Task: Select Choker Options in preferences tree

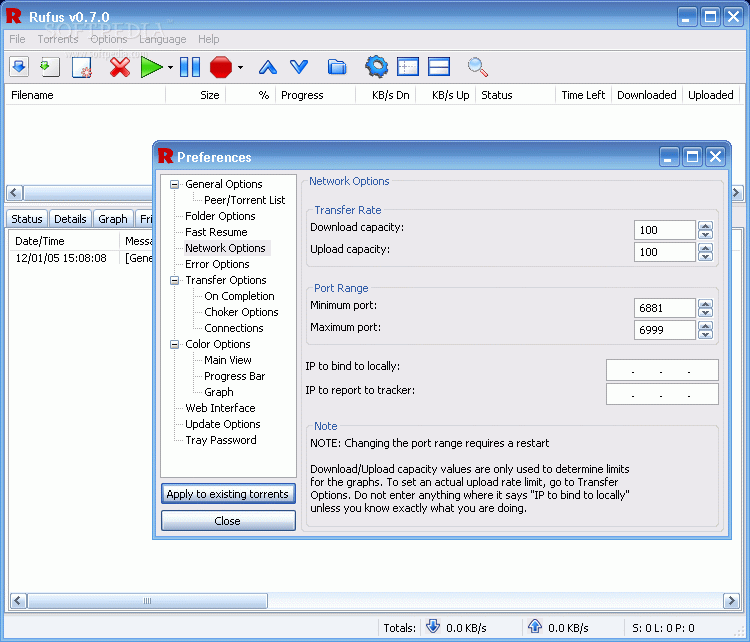Action: (241, 312)
